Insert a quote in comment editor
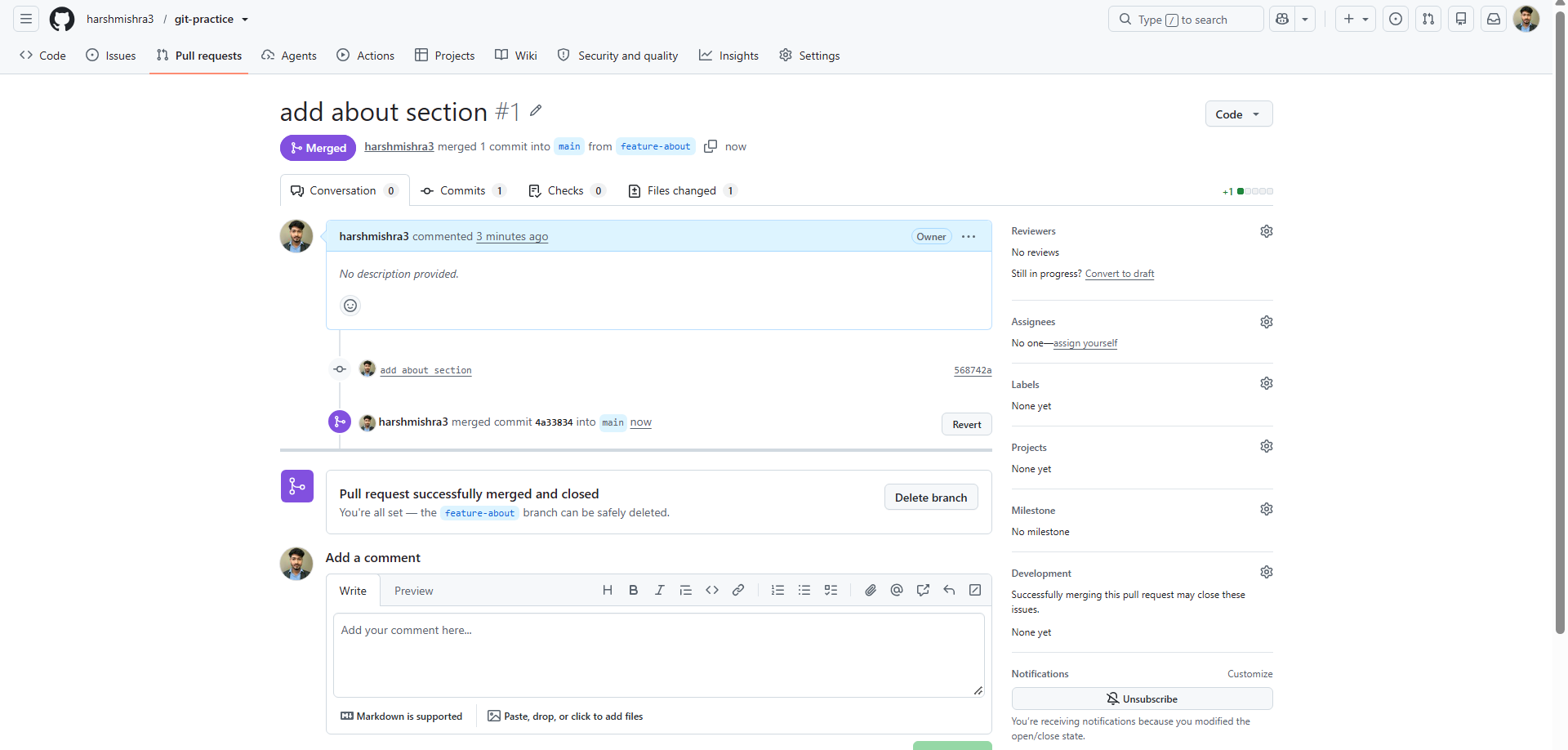 [x=686, y=590]
